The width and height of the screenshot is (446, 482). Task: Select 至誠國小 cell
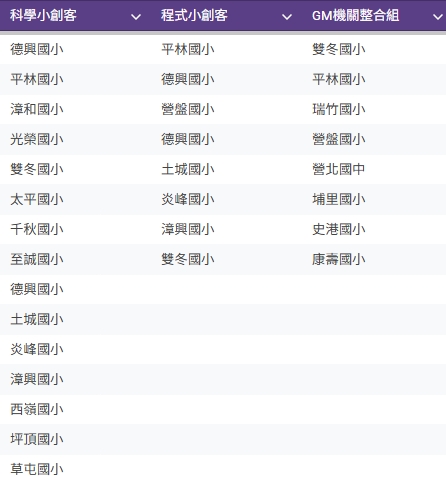pos(37,259)
